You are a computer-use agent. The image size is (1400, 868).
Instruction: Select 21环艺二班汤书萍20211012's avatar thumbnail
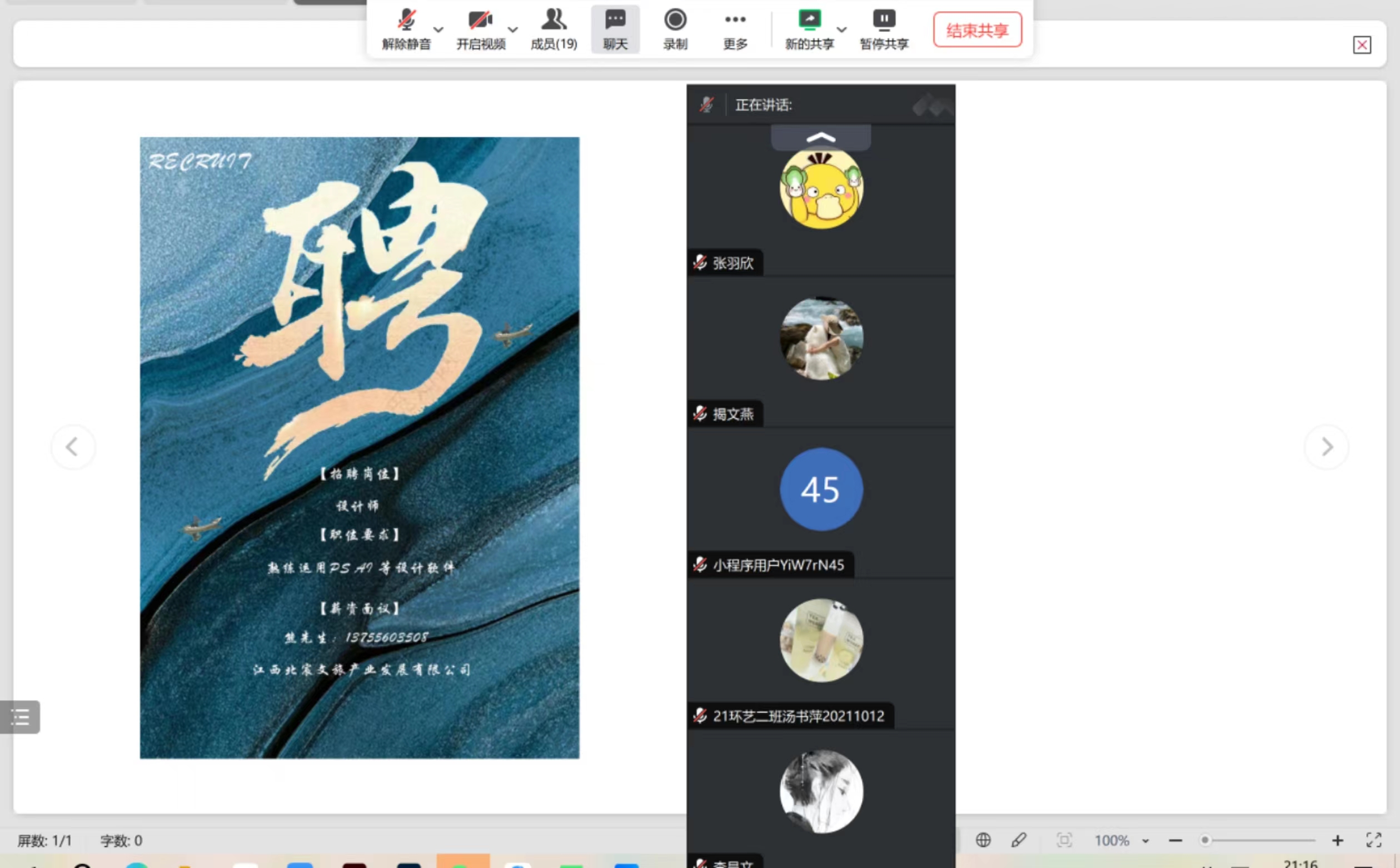tap(821, 640)
